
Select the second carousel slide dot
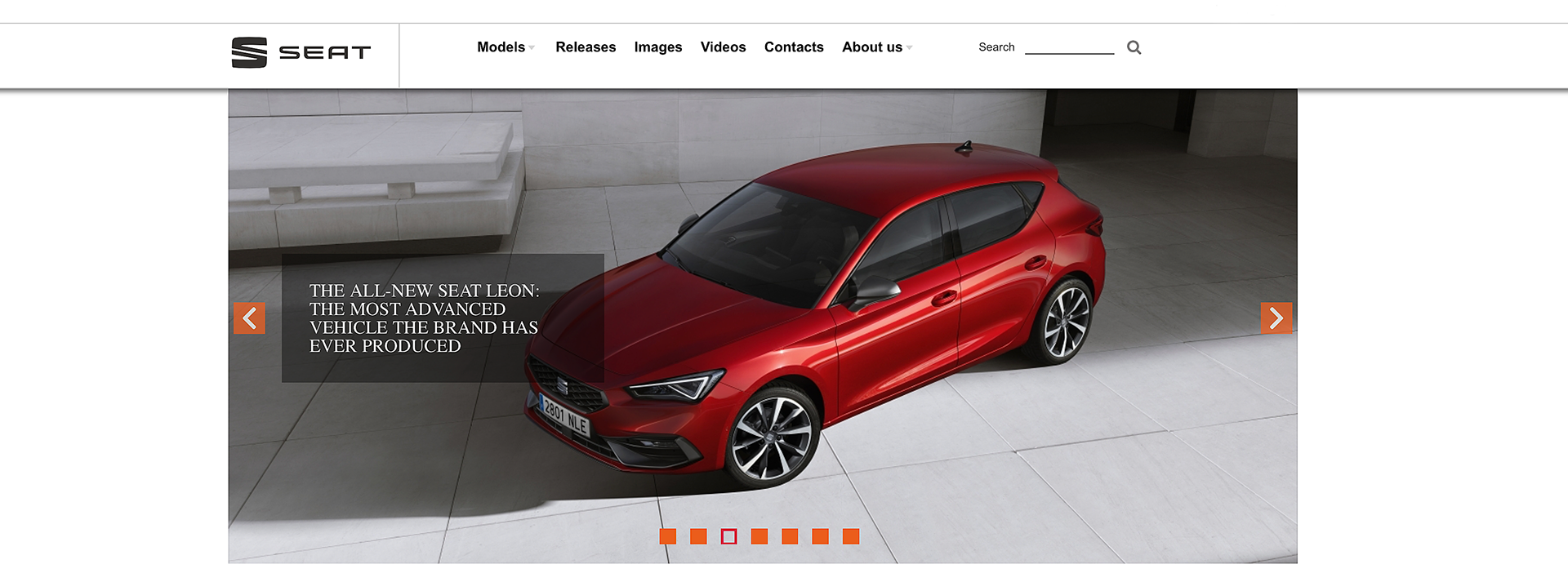[x=698, y=536]
